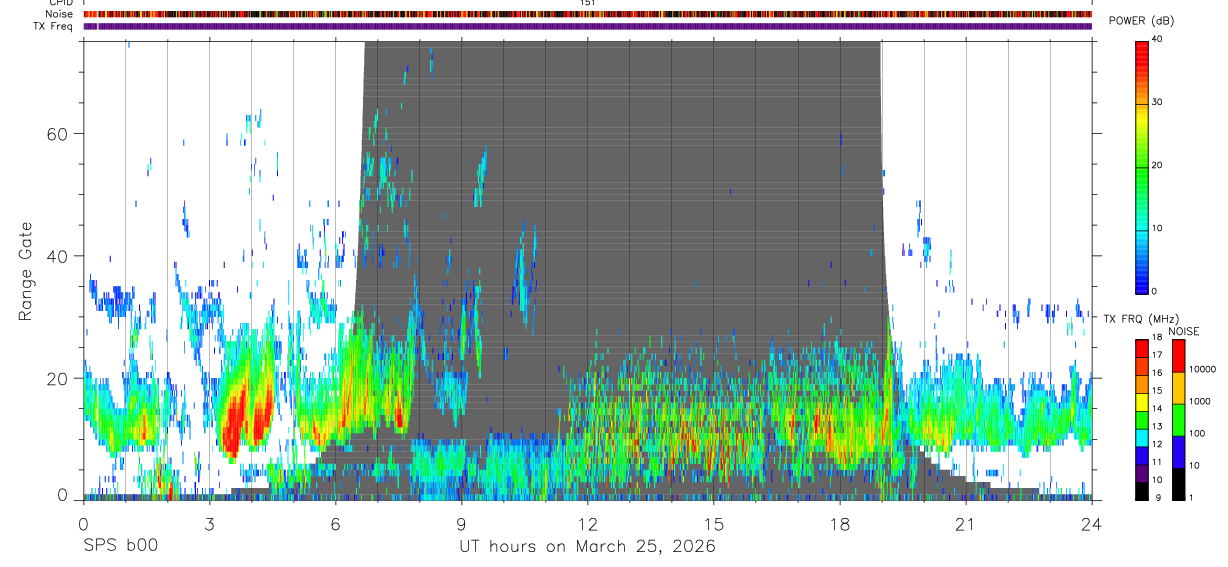Viewport: 1228px width, 567px height.
Task: Click the 9 tick on the UT hours axis
Action: pos(461,523)
